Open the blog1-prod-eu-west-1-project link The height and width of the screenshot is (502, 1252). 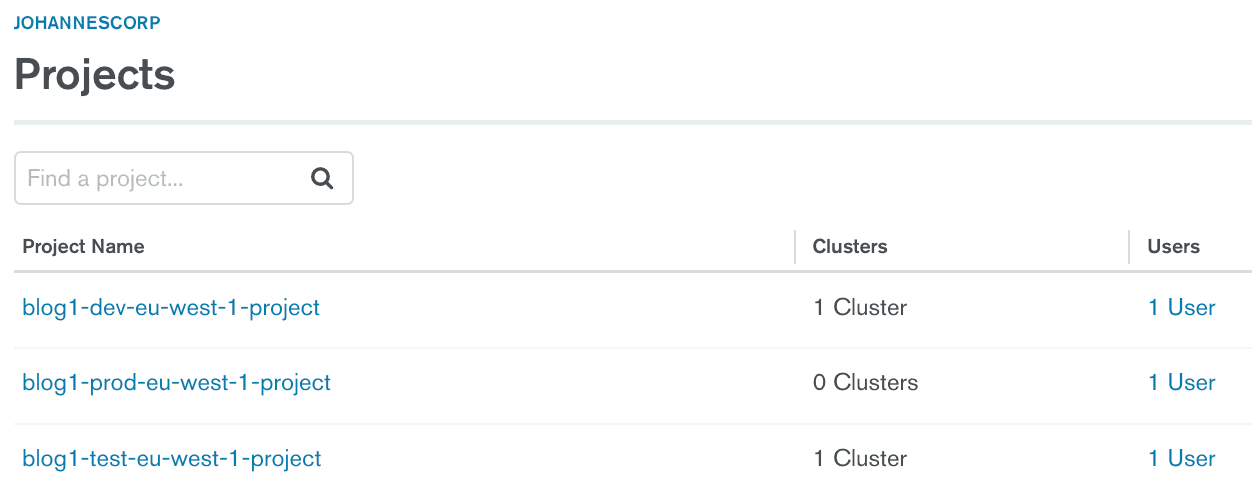176,382
